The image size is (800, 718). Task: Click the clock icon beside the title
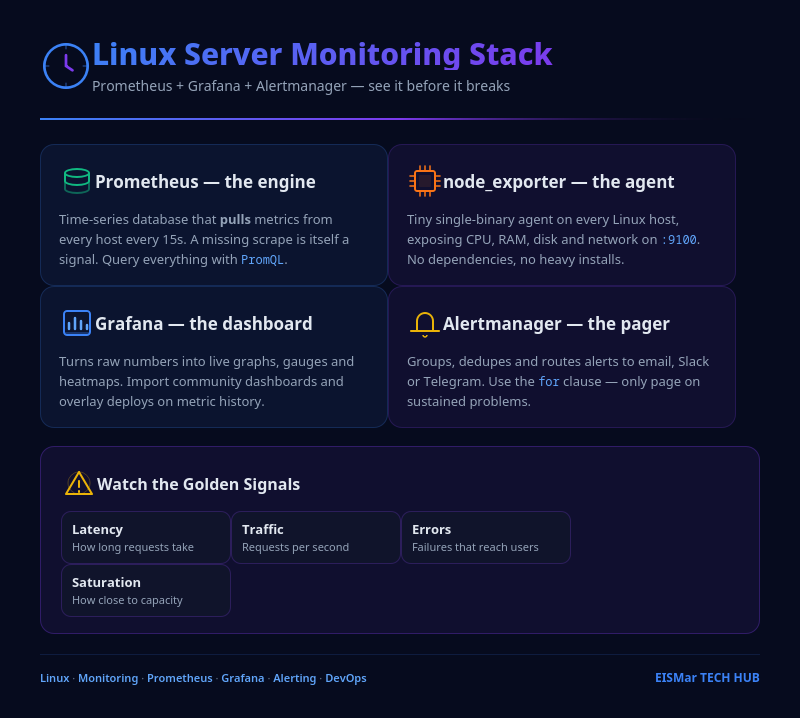click(x=66, y=66)
